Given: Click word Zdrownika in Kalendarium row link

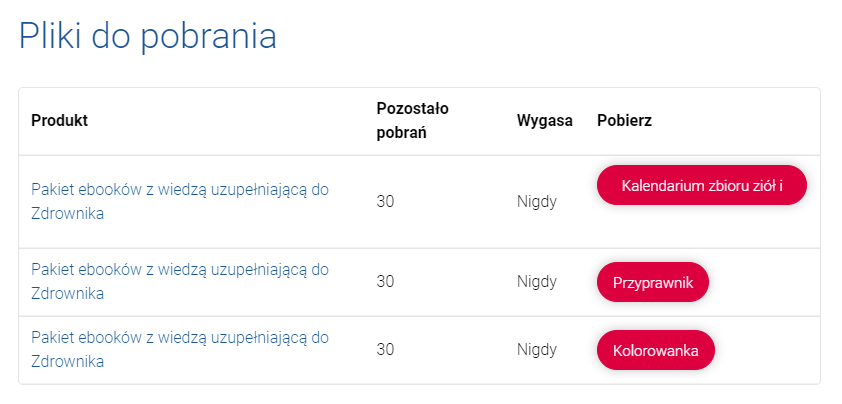Looking at the screenshot, I should (68, 213).
